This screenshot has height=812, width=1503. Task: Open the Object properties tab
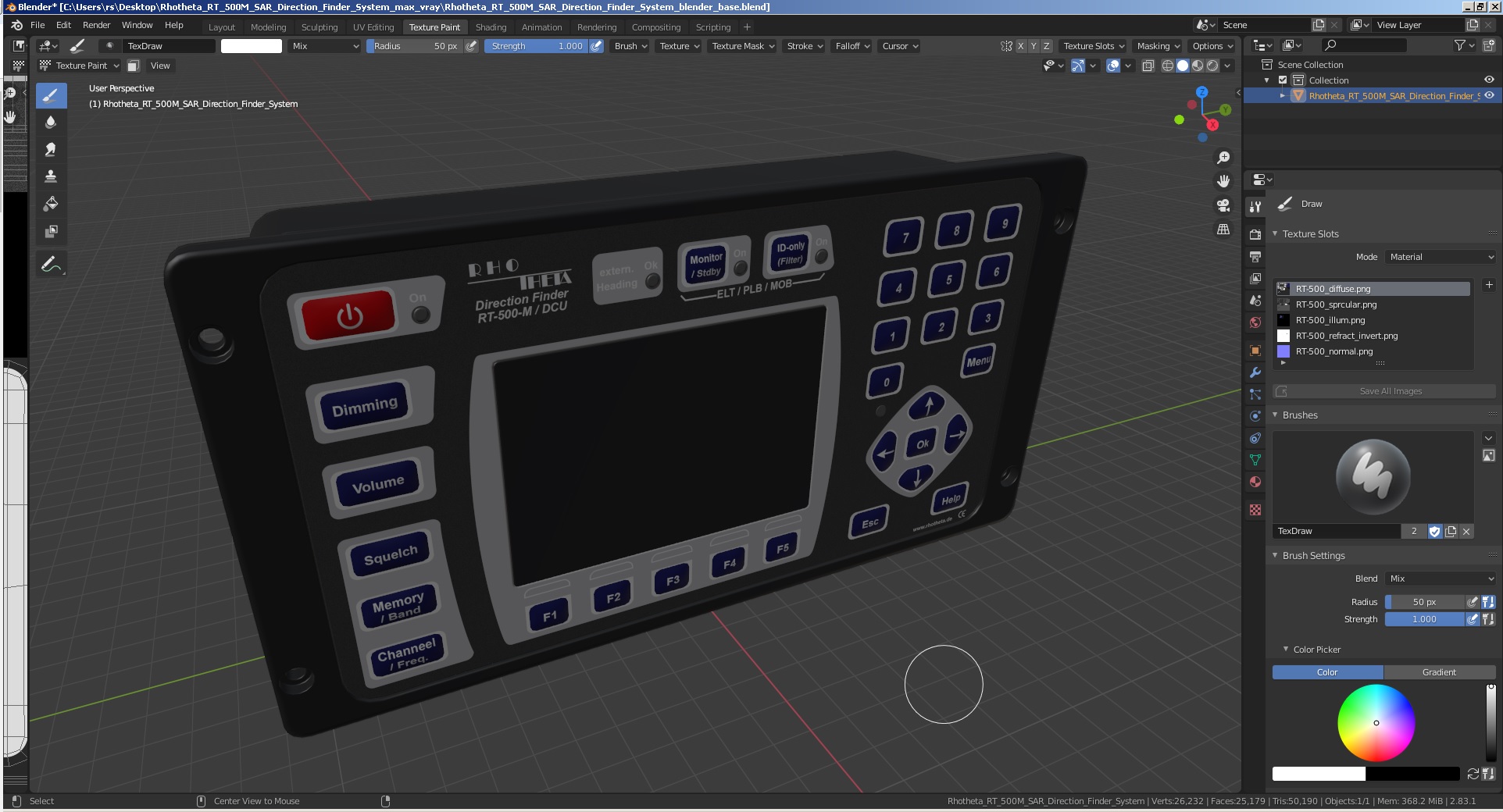point(1255,351)
